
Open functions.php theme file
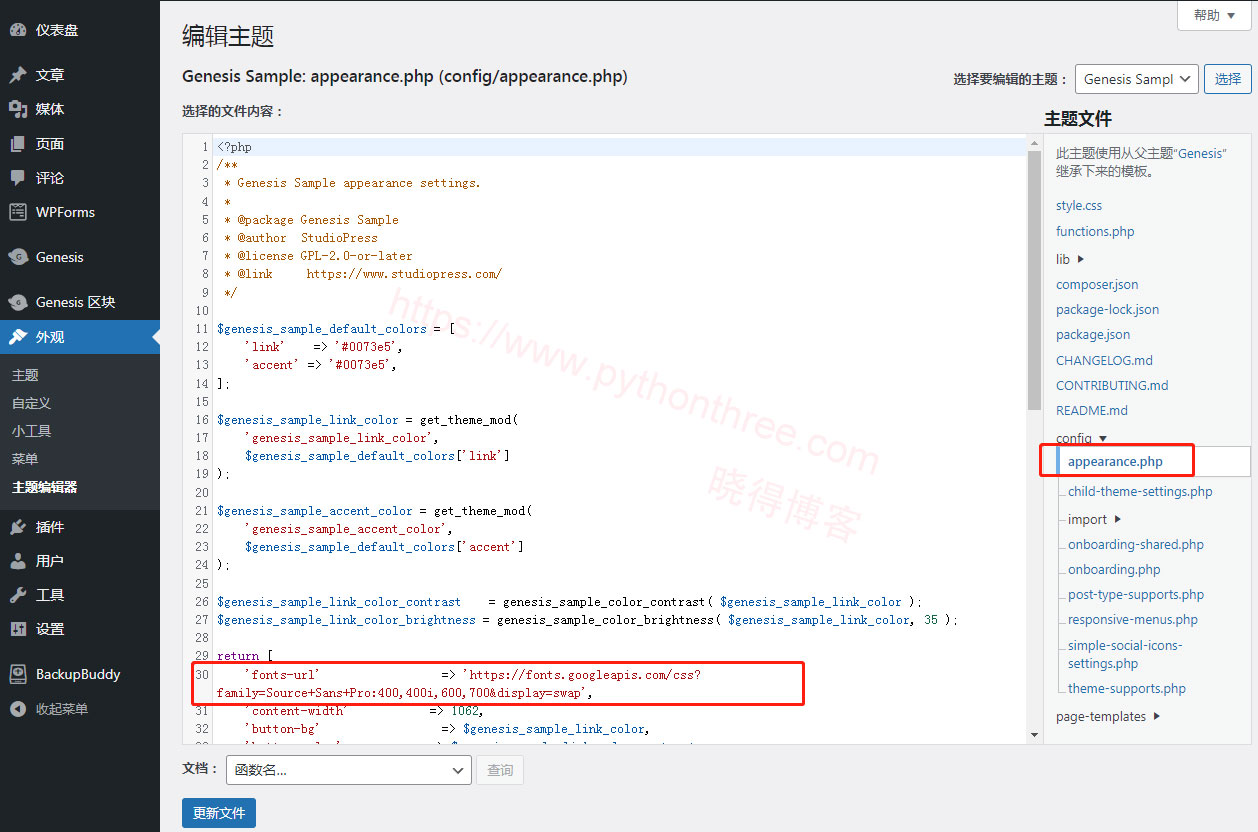coord(1095,231)
